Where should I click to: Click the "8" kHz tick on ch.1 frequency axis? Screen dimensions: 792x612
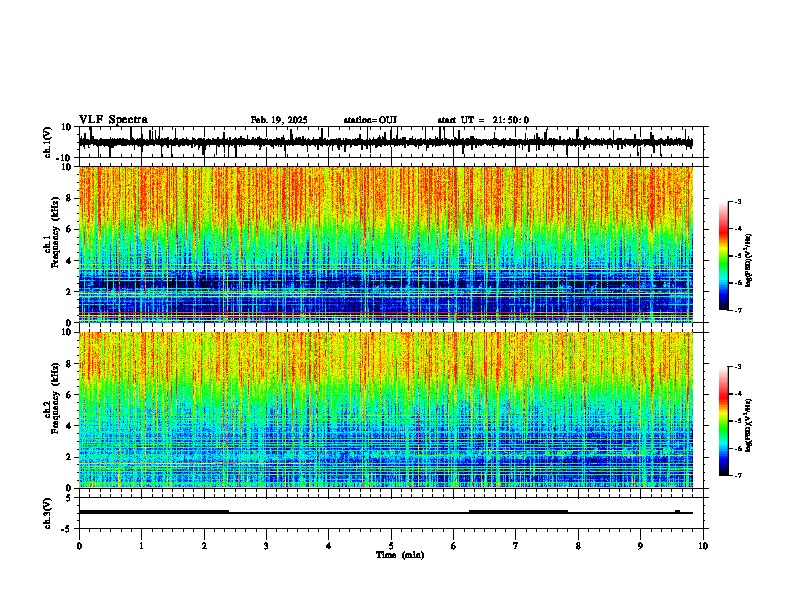point(69,198)
